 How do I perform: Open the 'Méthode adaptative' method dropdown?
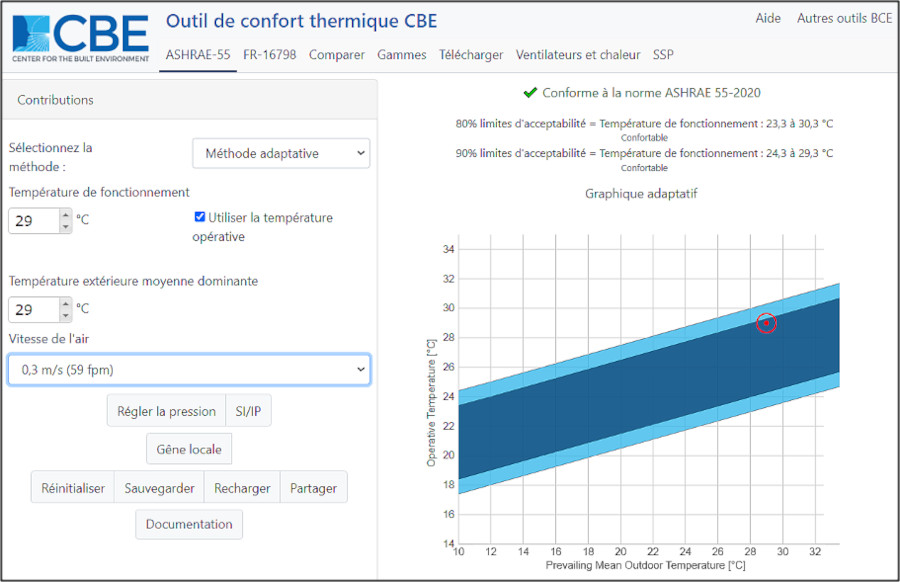pyautogui.click(x=281, y=153)
